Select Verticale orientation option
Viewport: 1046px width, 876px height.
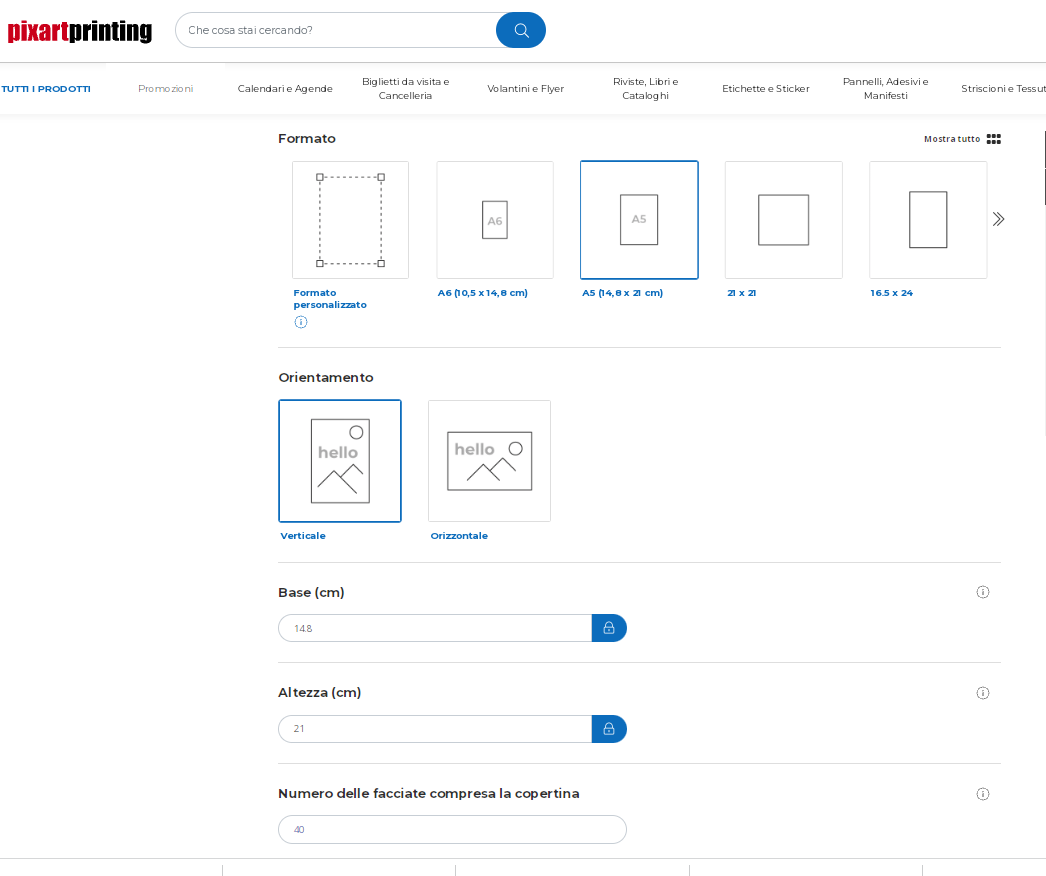[340, 461]
